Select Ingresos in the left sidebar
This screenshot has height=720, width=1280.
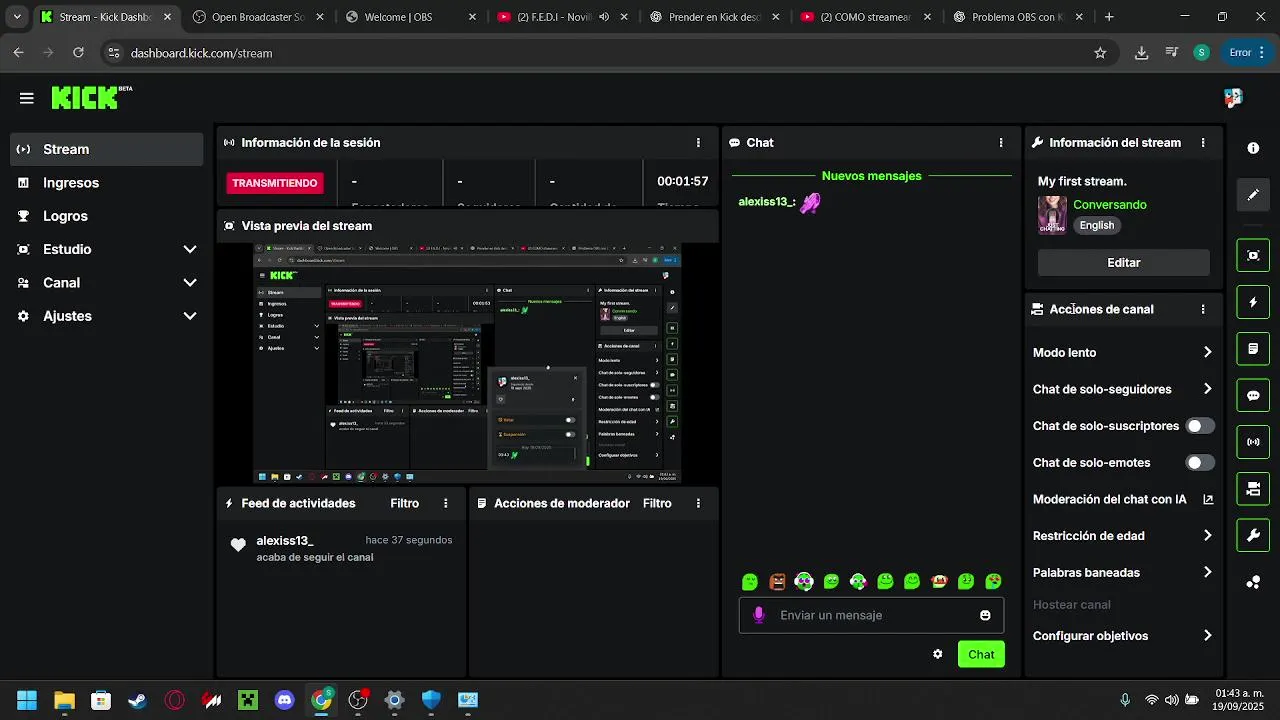coord(107,183)
